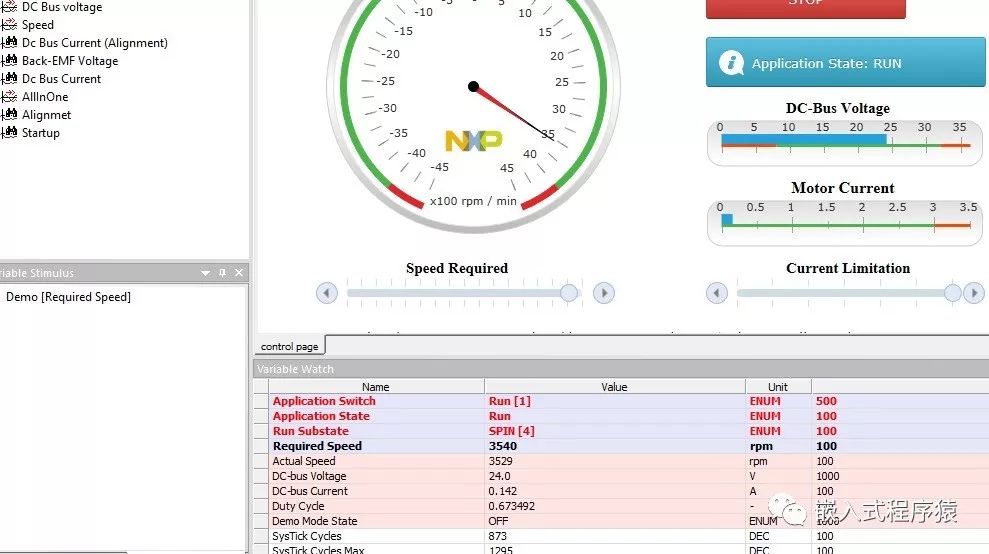Click the Motor Current bar indicator
Viewport: 989px width, 554px height.
click(x=845, y=221)
